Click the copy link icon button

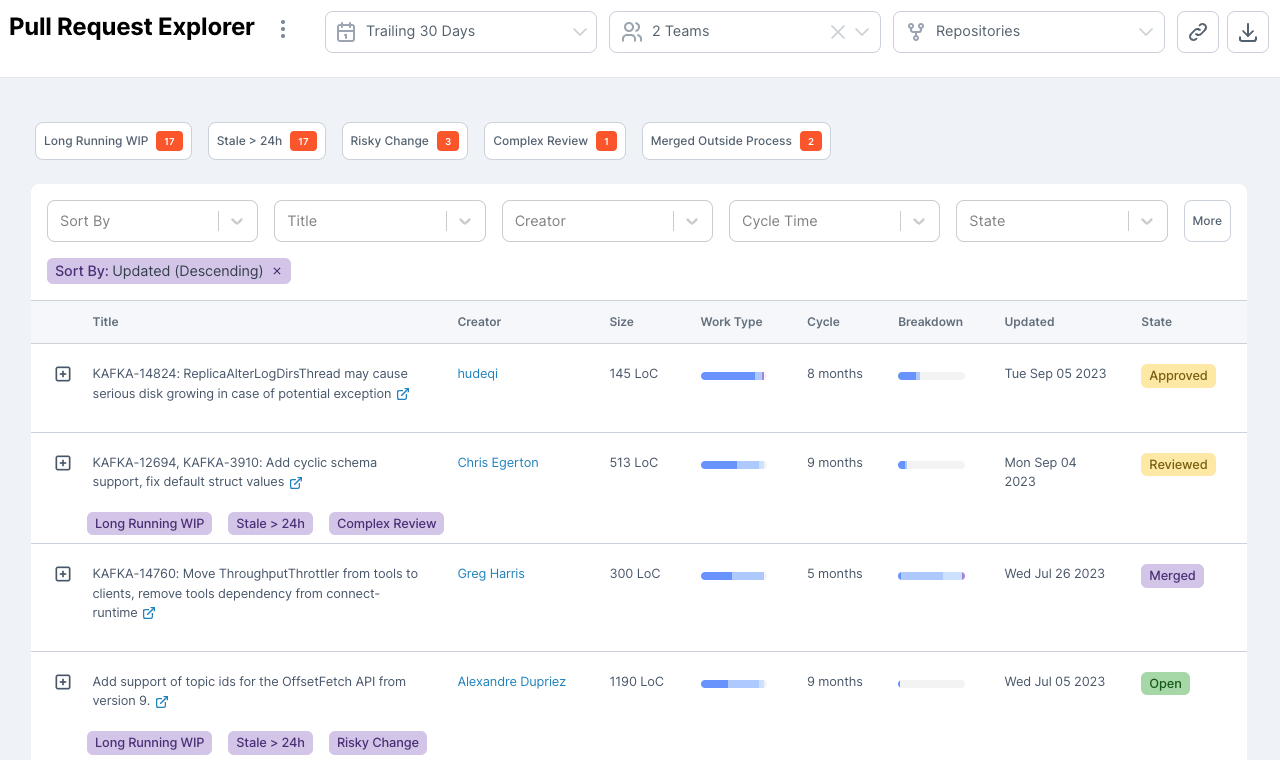(x=1197, y=32)
